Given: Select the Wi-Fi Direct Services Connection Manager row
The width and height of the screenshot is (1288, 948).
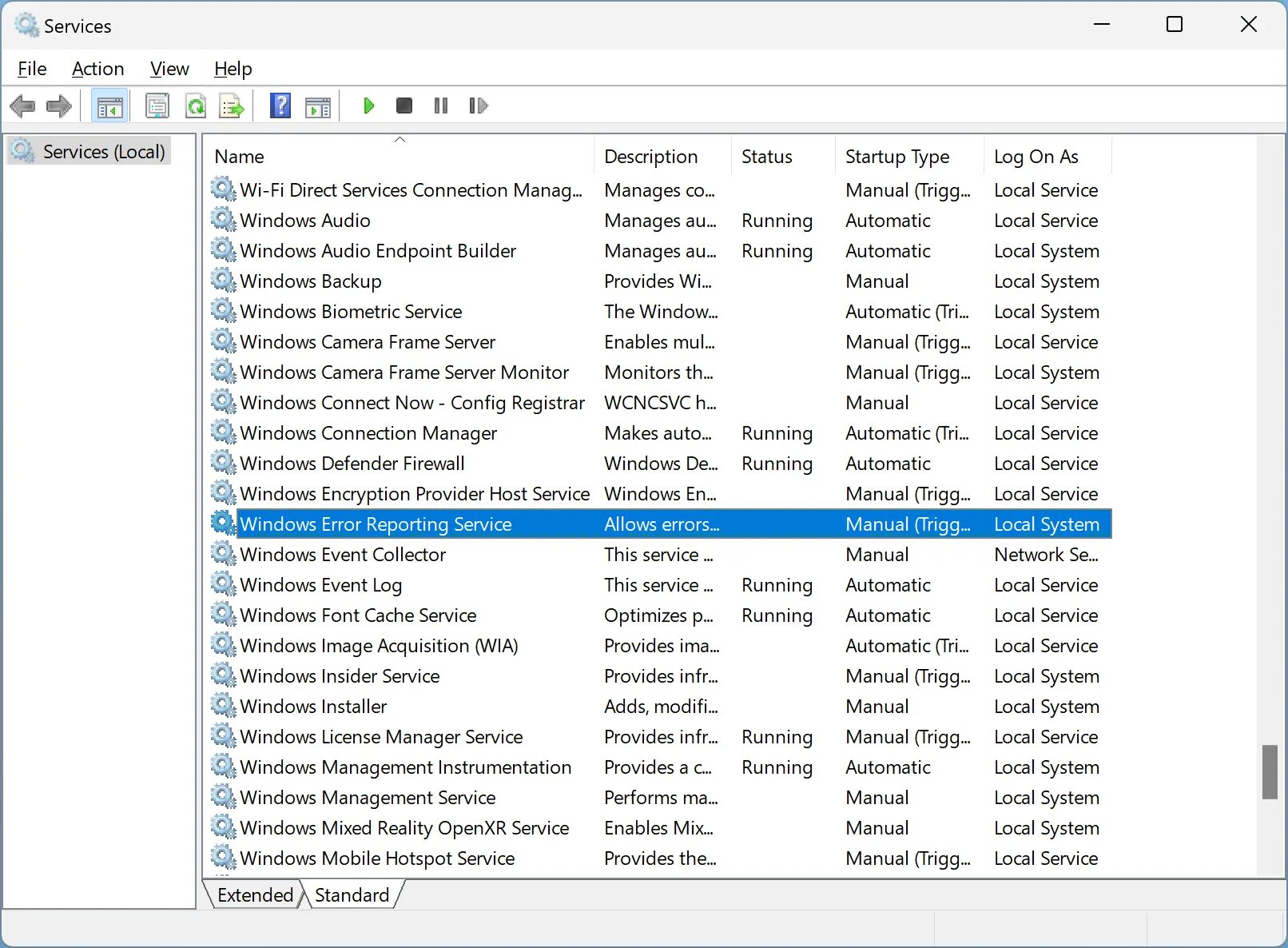Looking at the screenshot, I should 661,189.
